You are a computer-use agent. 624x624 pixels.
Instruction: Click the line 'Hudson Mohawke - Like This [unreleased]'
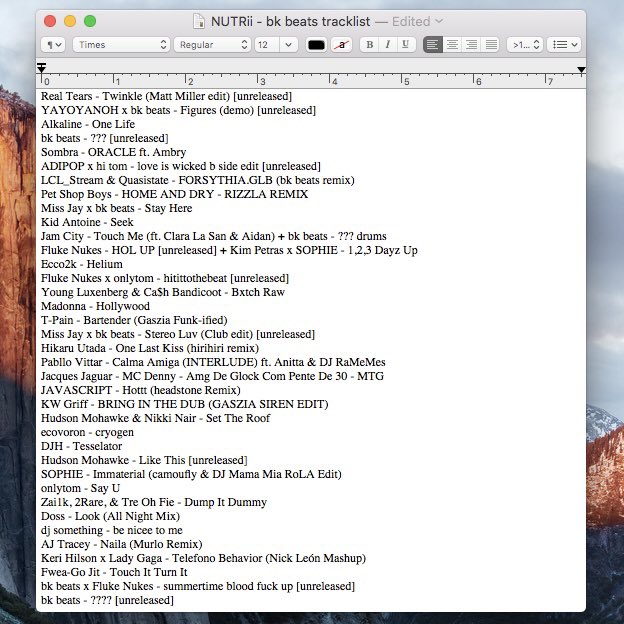click(x=144, y=460)
